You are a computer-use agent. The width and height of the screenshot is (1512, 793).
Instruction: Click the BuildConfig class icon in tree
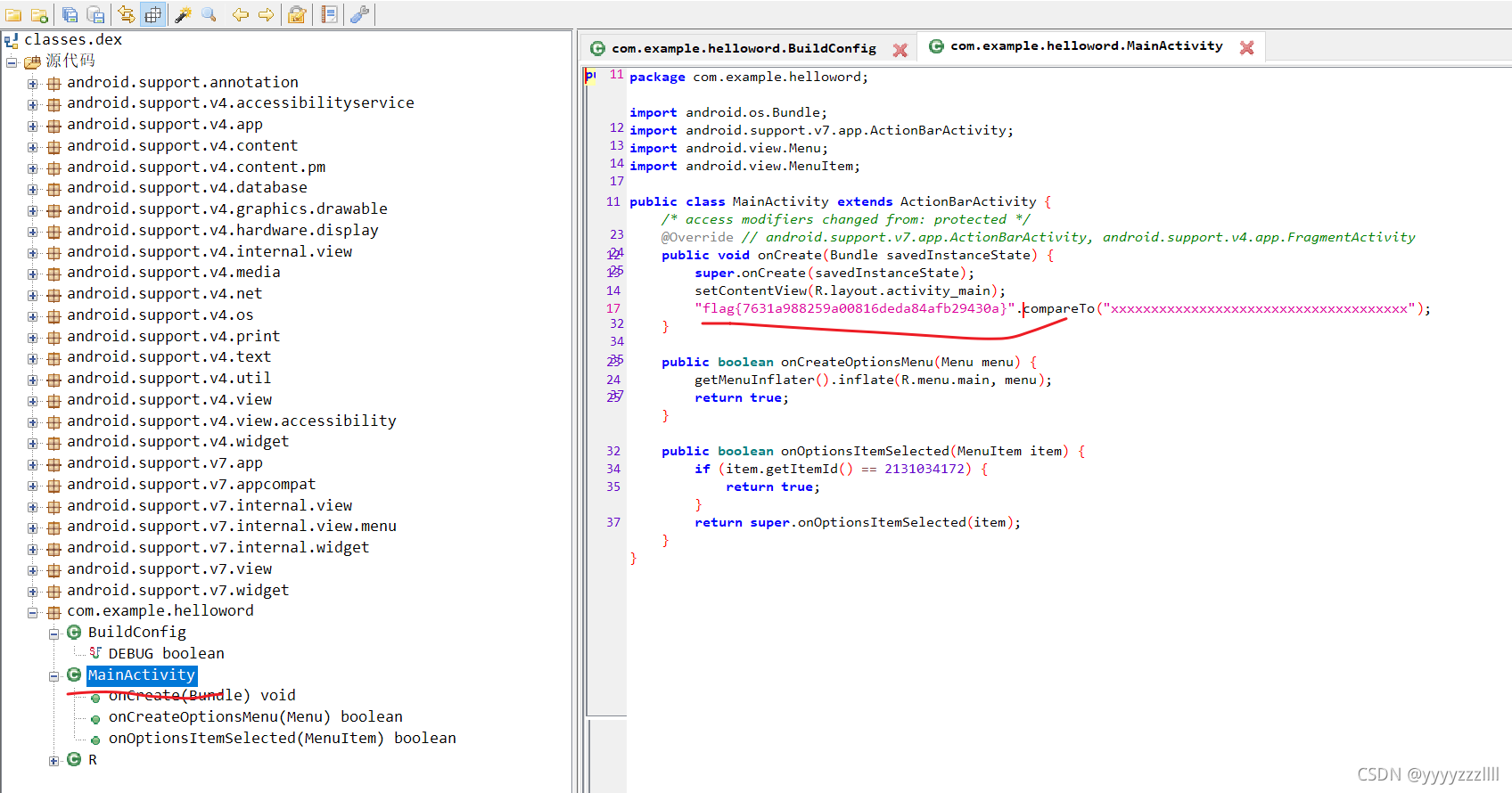click(x=74, y=632)
